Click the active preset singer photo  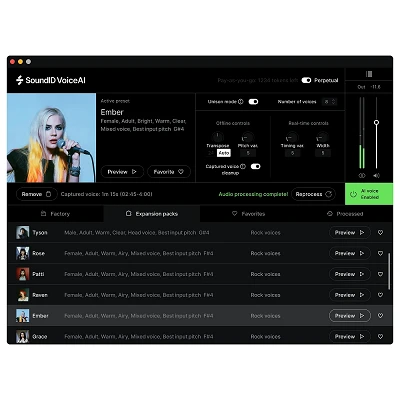51,138
